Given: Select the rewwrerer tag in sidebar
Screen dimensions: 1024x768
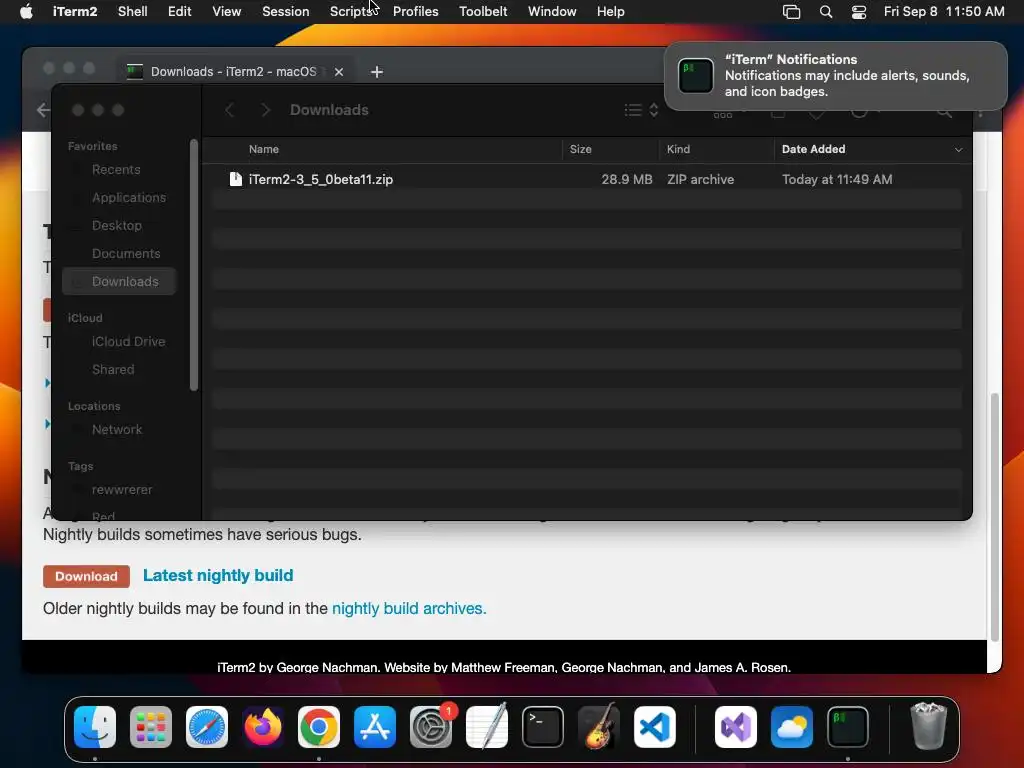Looking at the screenshot, I should (121, 490).
